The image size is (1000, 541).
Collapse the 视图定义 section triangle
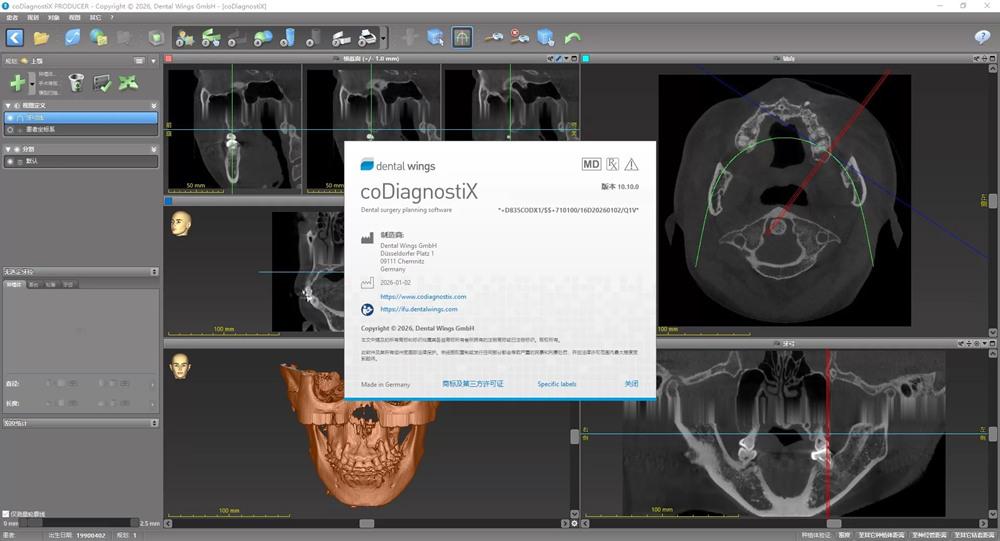point(8,105)
